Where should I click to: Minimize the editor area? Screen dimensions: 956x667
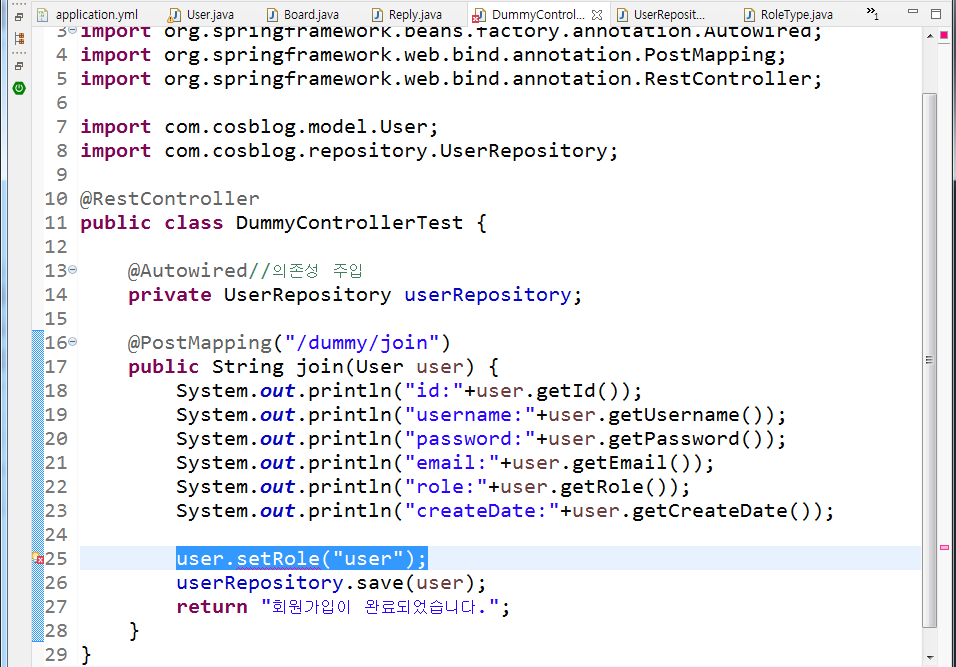click(x=913, y=12)
